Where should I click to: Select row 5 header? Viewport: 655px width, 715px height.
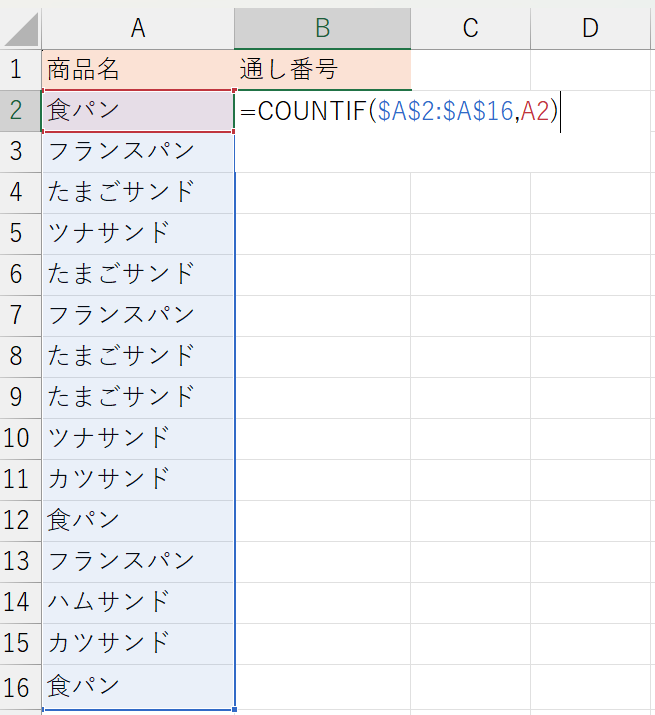tap(21, 234)
